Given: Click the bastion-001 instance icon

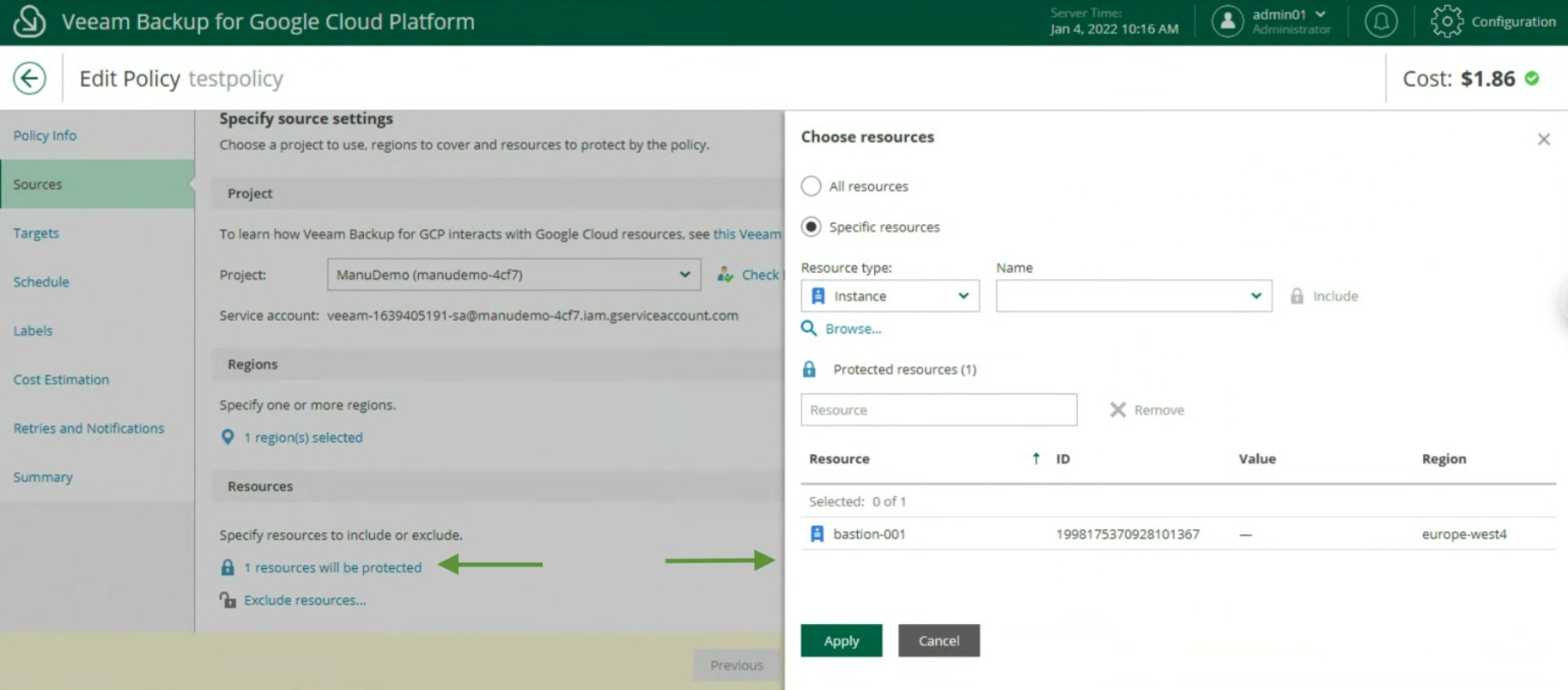Looking at the screenshot, I should 817,534.
